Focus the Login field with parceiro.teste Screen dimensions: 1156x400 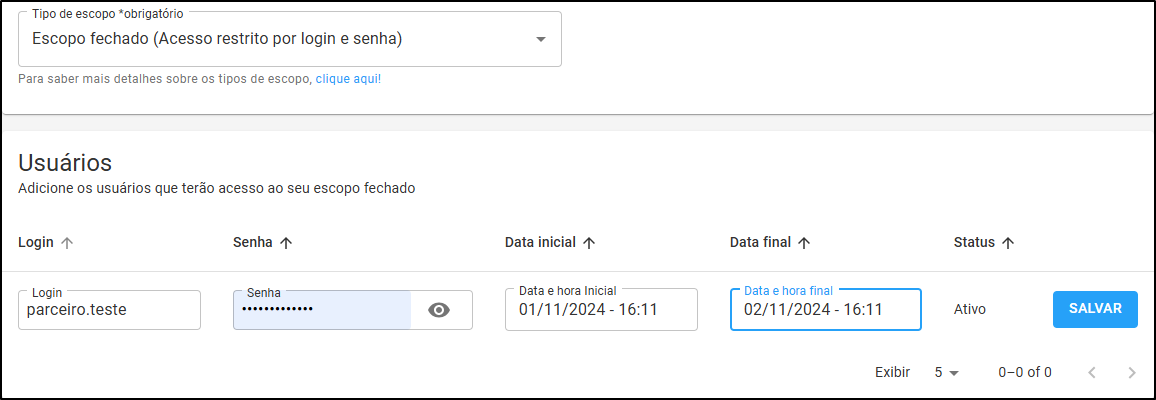click(109, 310)
